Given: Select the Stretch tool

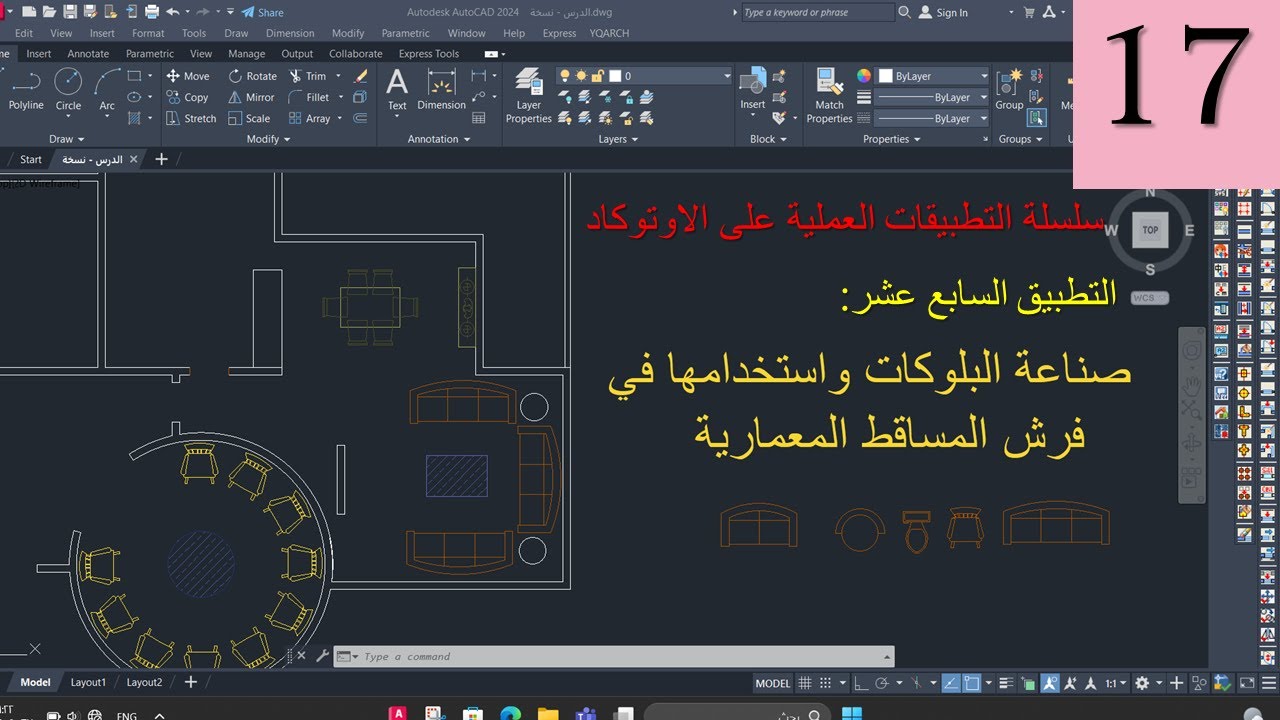Looking at the screenshot, I should point(191,118).
